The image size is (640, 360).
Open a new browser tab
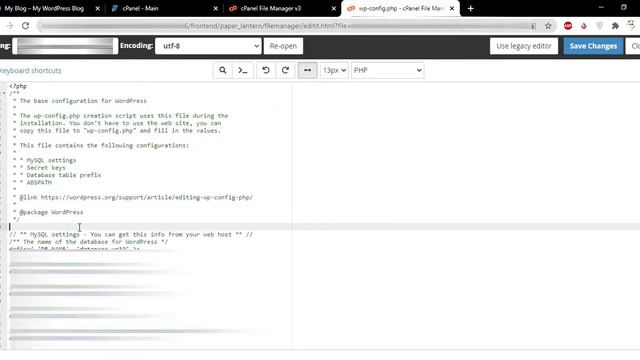click(x=471, y=8)
